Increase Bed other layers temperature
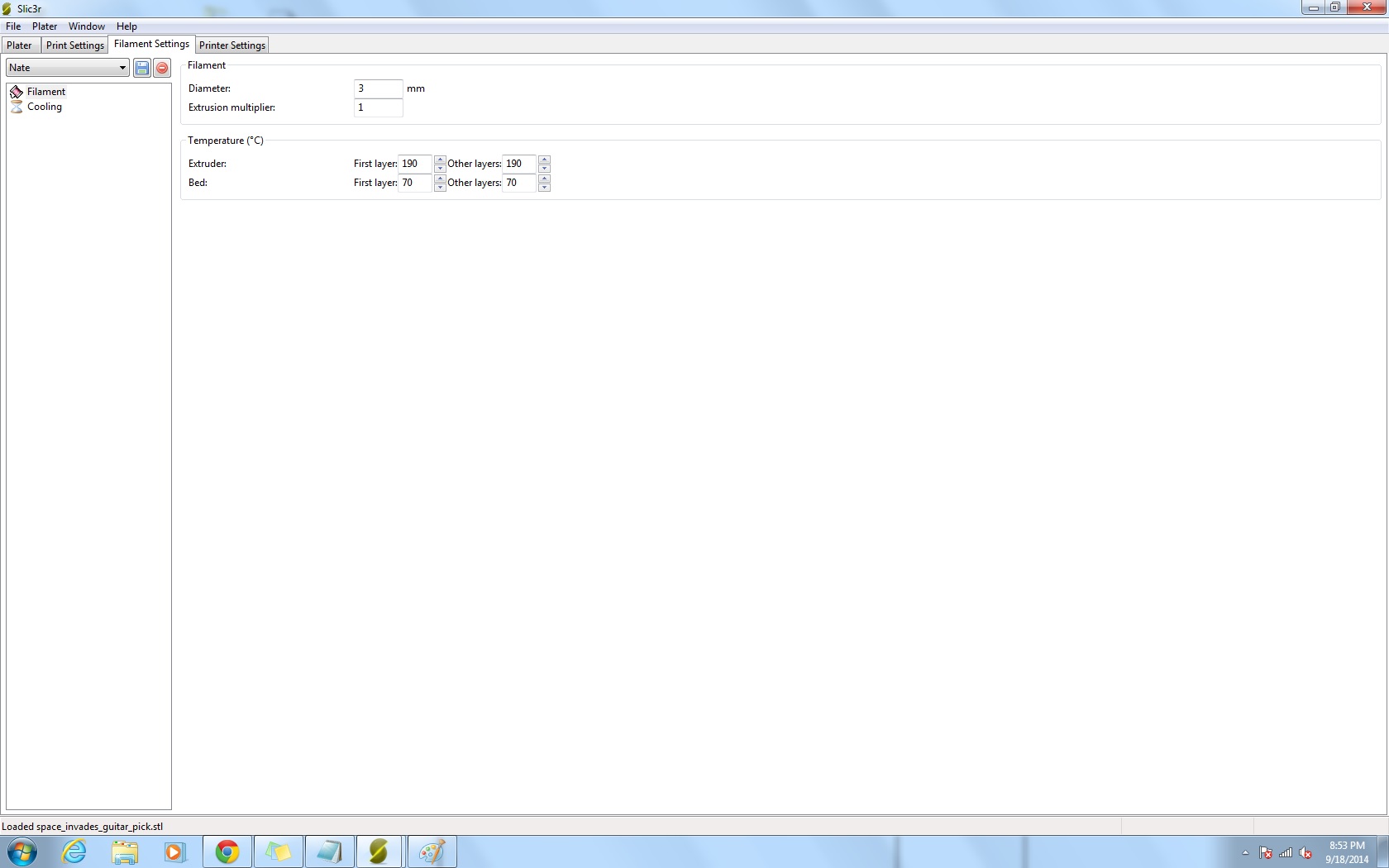This screenshot has height=868, width=1389. coord(544,179)
